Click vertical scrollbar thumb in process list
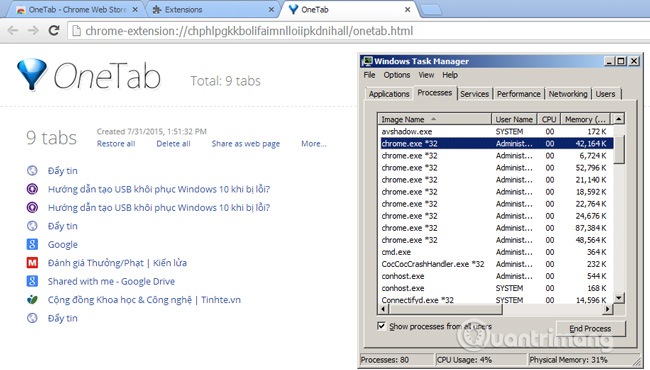This screenshot has width=650, height=370. pos(618,149)
